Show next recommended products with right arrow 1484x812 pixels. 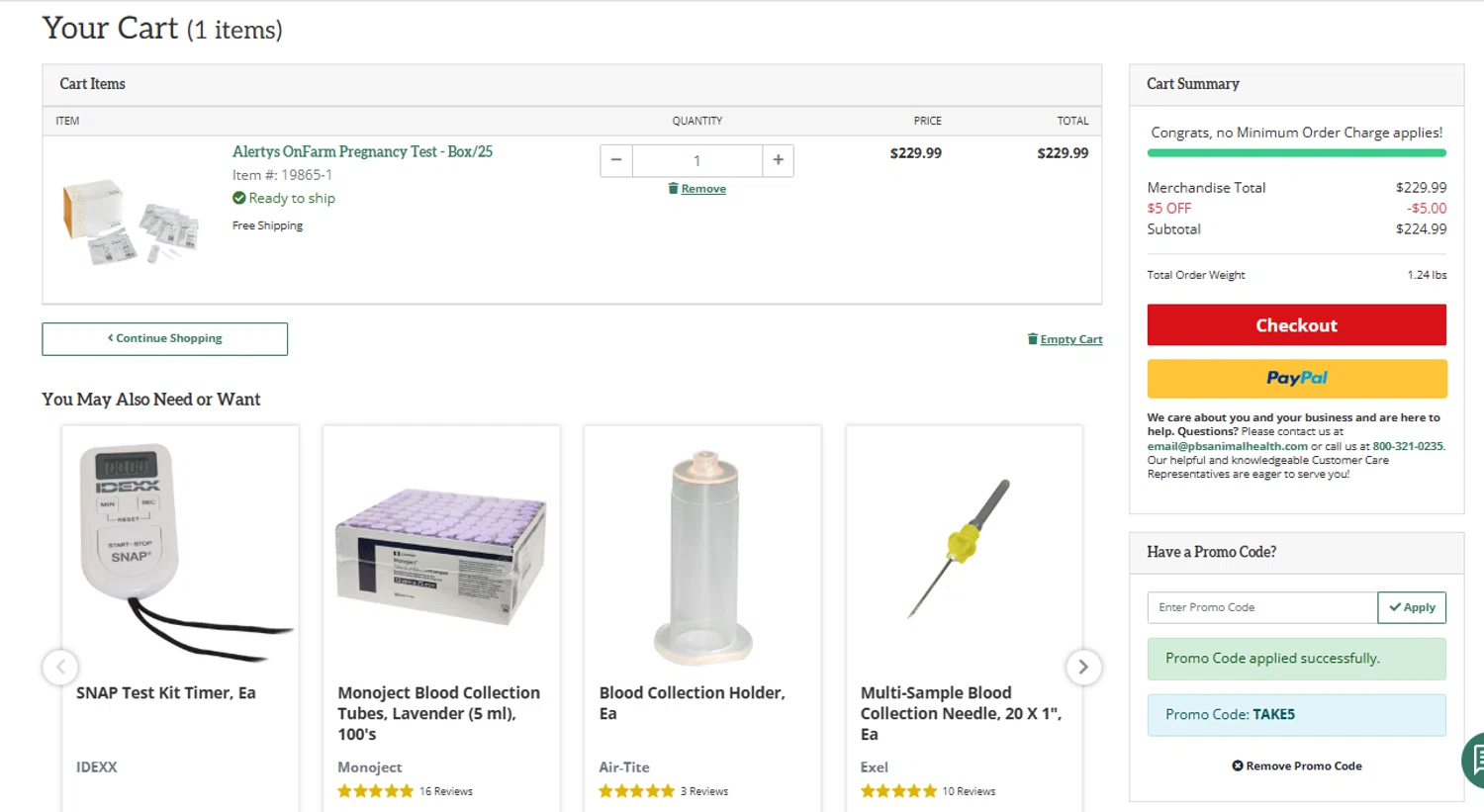pos(1083,667)
